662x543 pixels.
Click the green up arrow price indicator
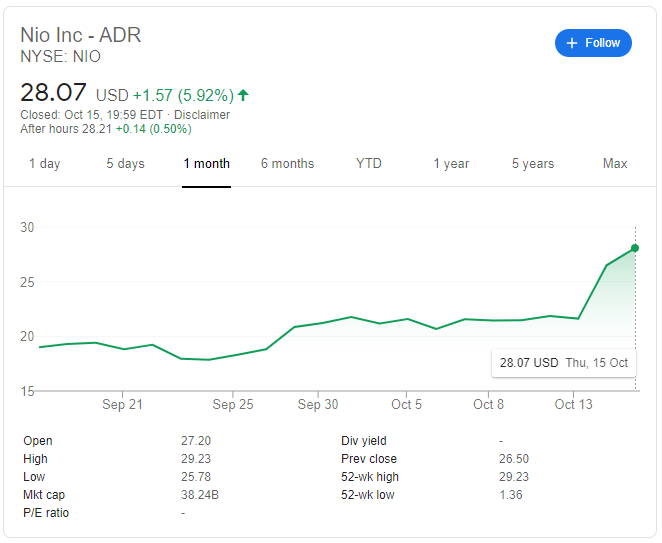click(x=243, y=95)
